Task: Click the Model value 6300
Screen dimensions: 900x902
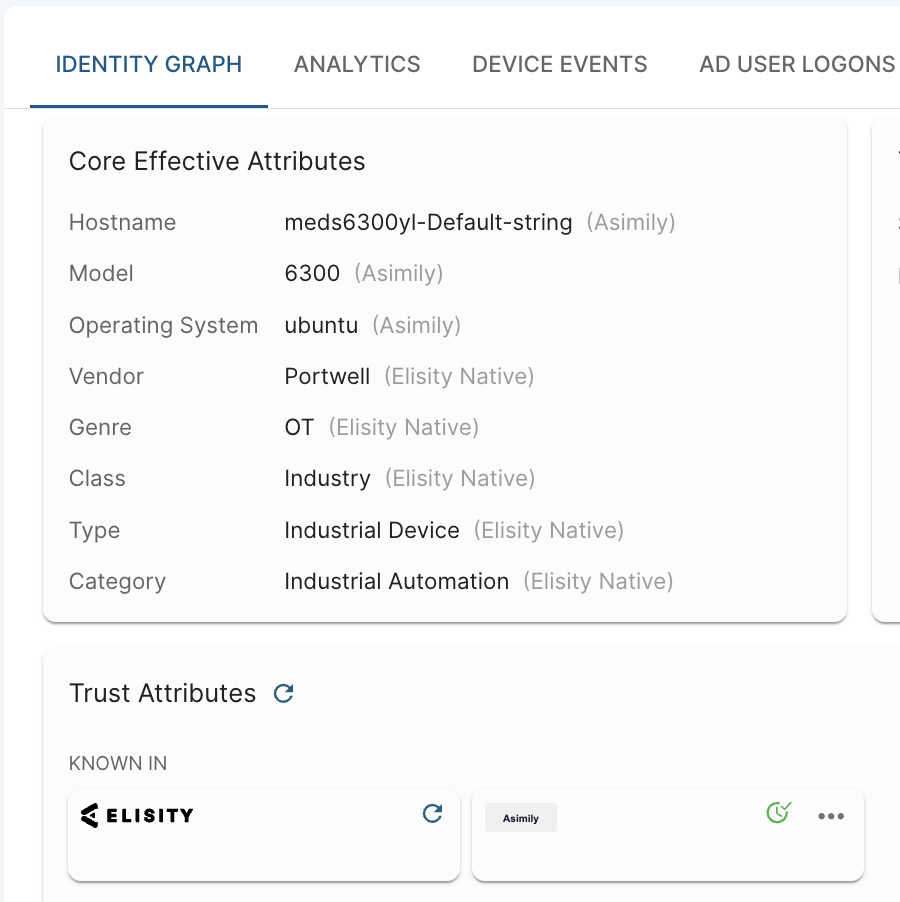Action: (x=312, y=273)
